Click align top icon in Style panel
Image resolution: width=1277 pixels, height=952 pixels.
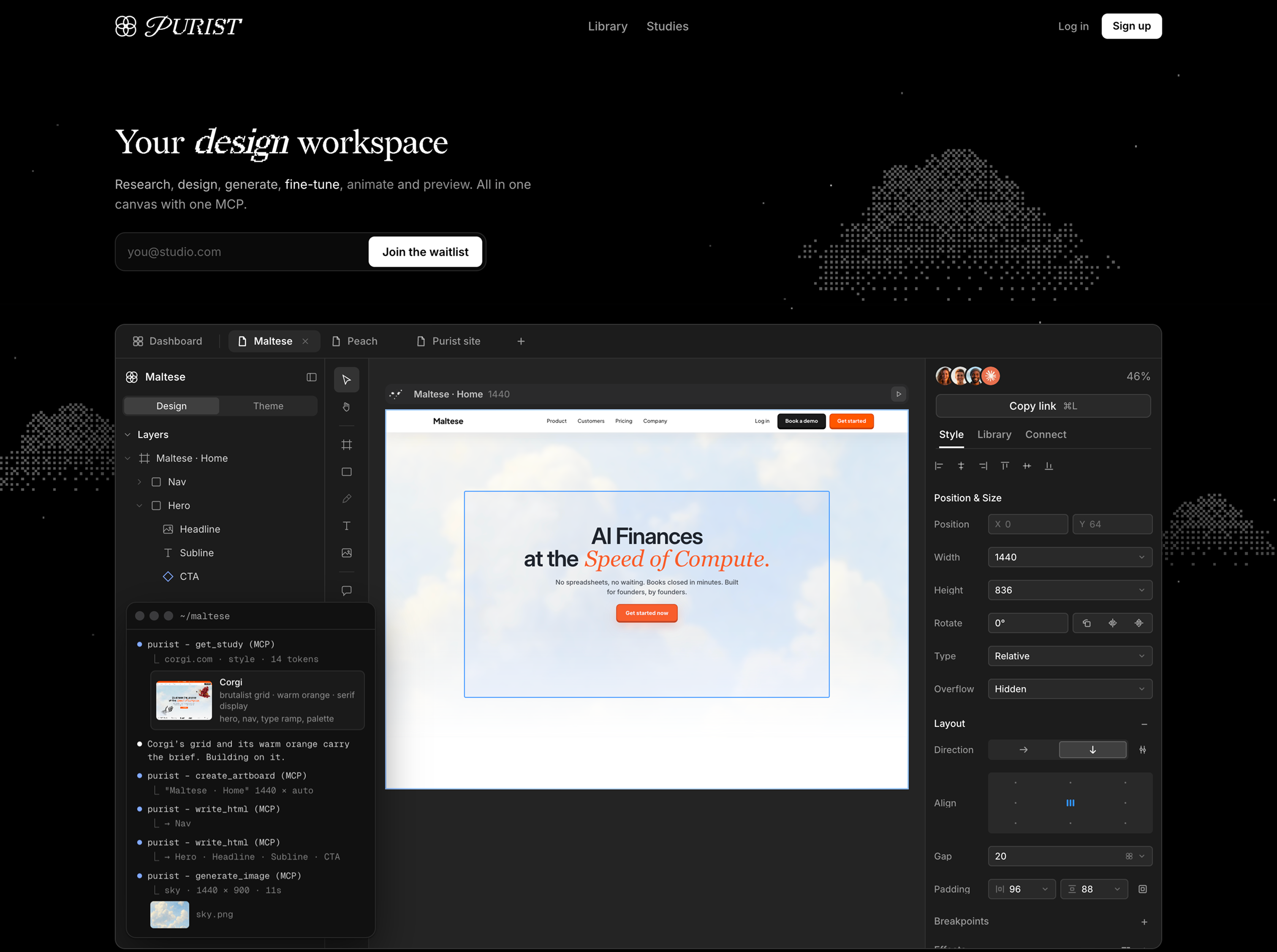(1005, 465)
